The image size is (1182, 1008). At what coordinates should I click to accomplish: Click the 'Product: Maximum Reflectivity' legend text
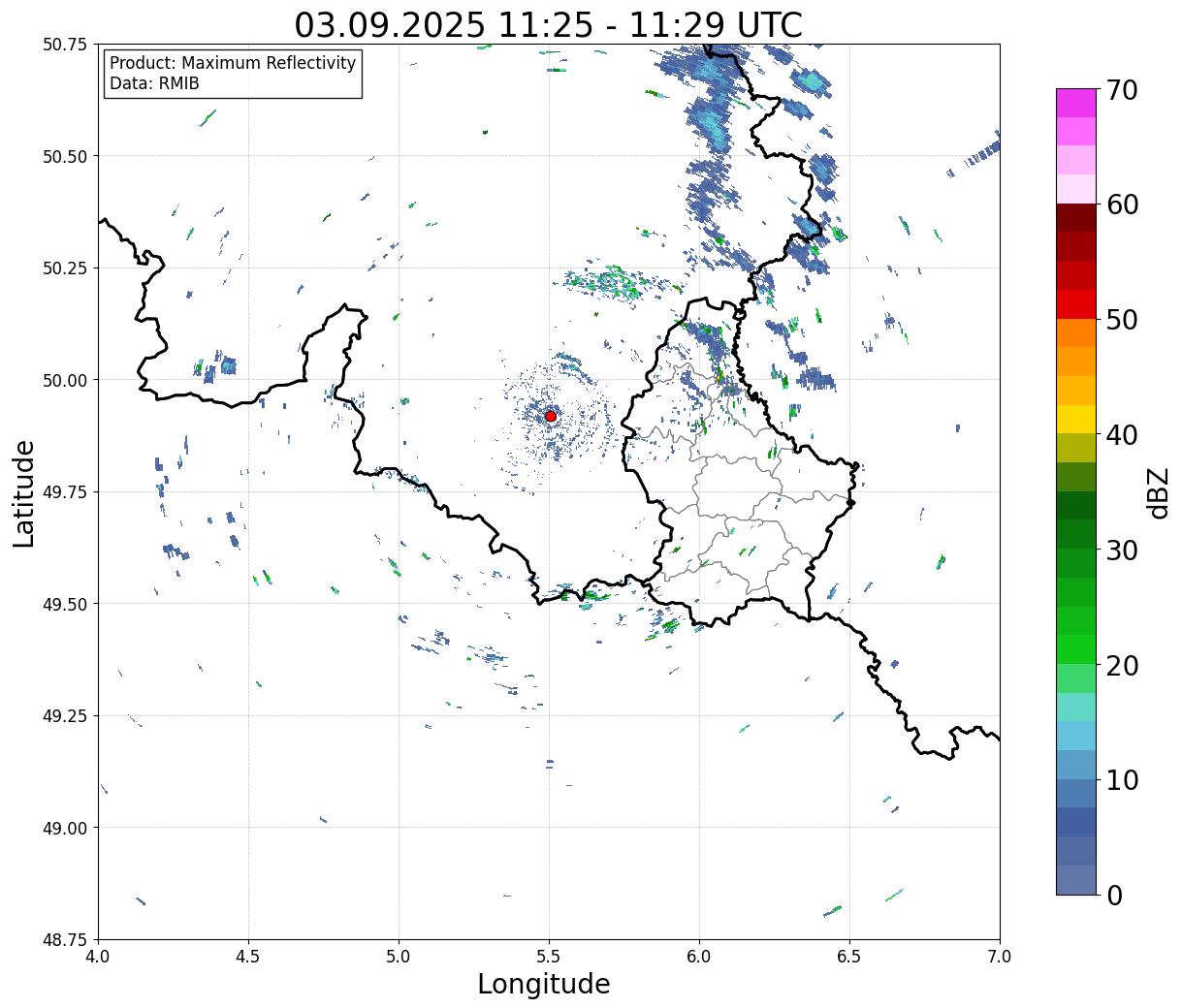point(233,63)
